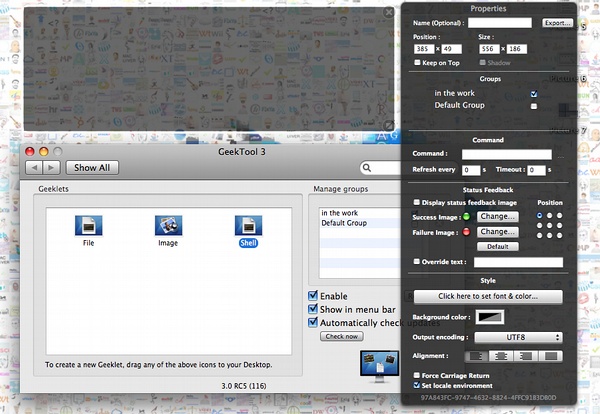Toggle the Shadow checkbox

483,62
